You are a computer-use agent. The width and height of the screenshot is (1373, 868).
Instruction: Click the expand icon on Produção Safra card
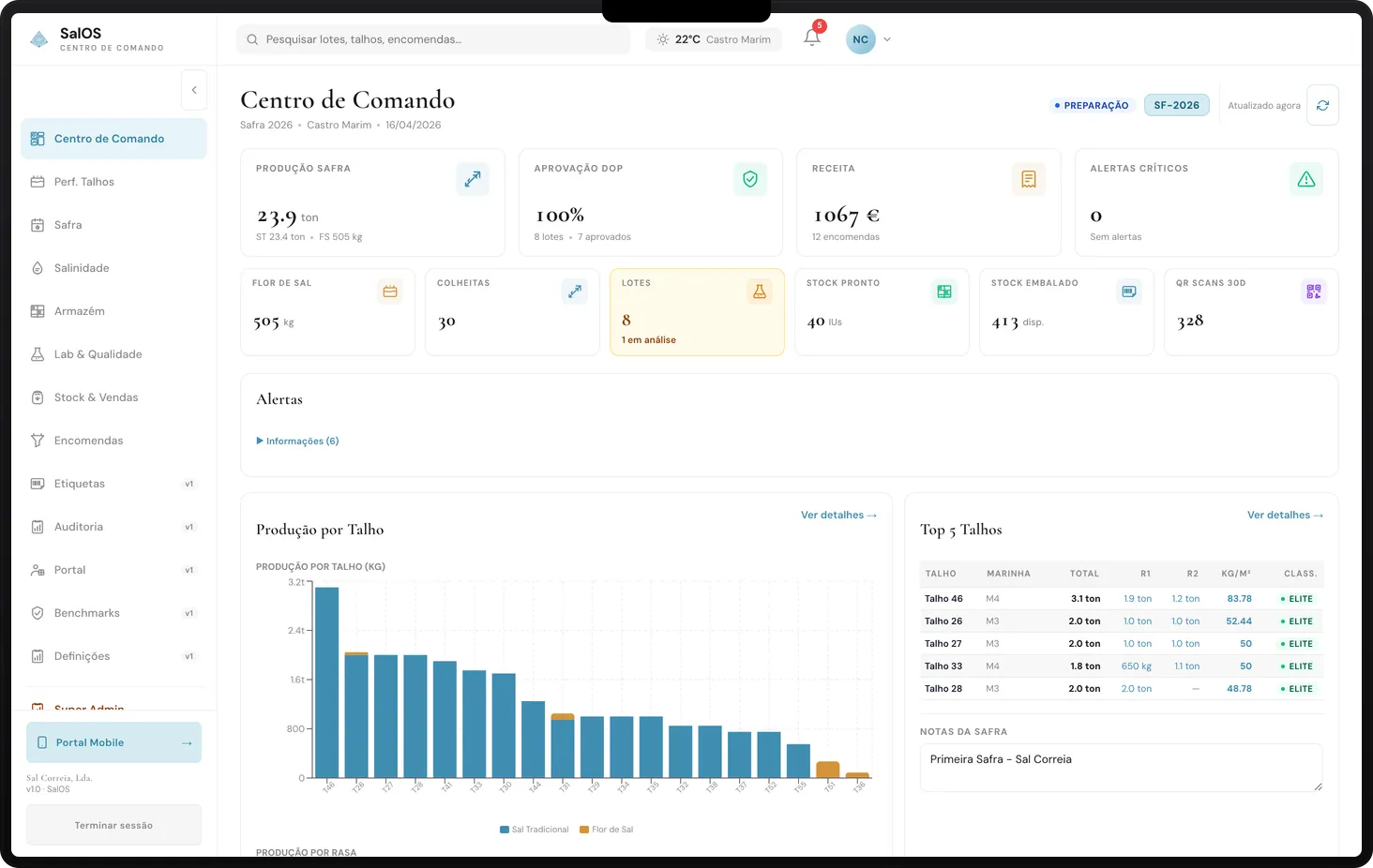point(473,178)
